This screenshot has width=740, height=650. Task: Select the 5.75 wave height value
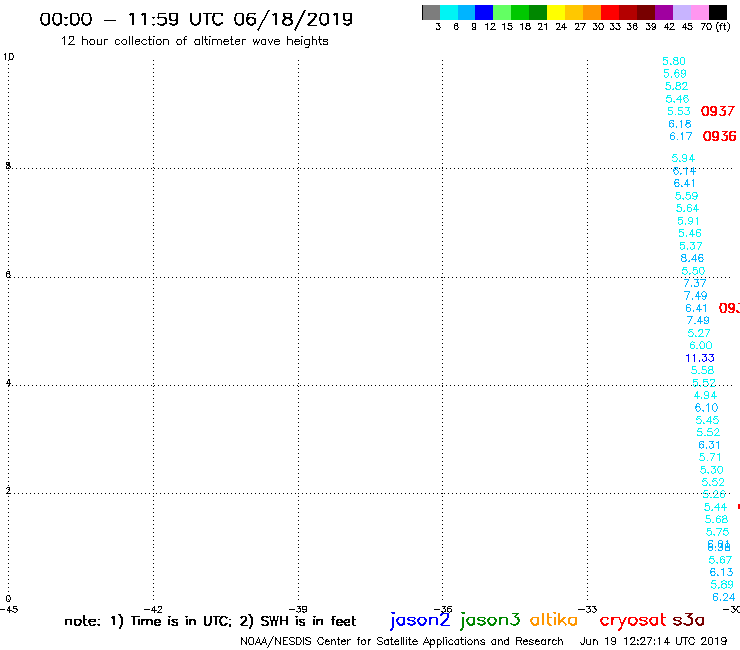pos(717,532)
